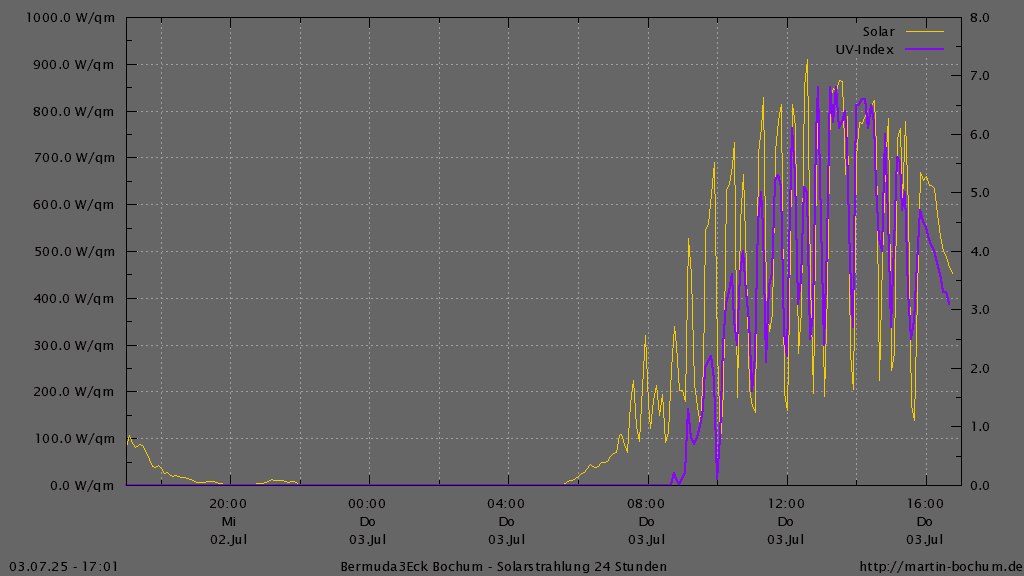Click the 'Solar' legend label
This screenshot has width=1024, height=576.
[x=878, y=31]
